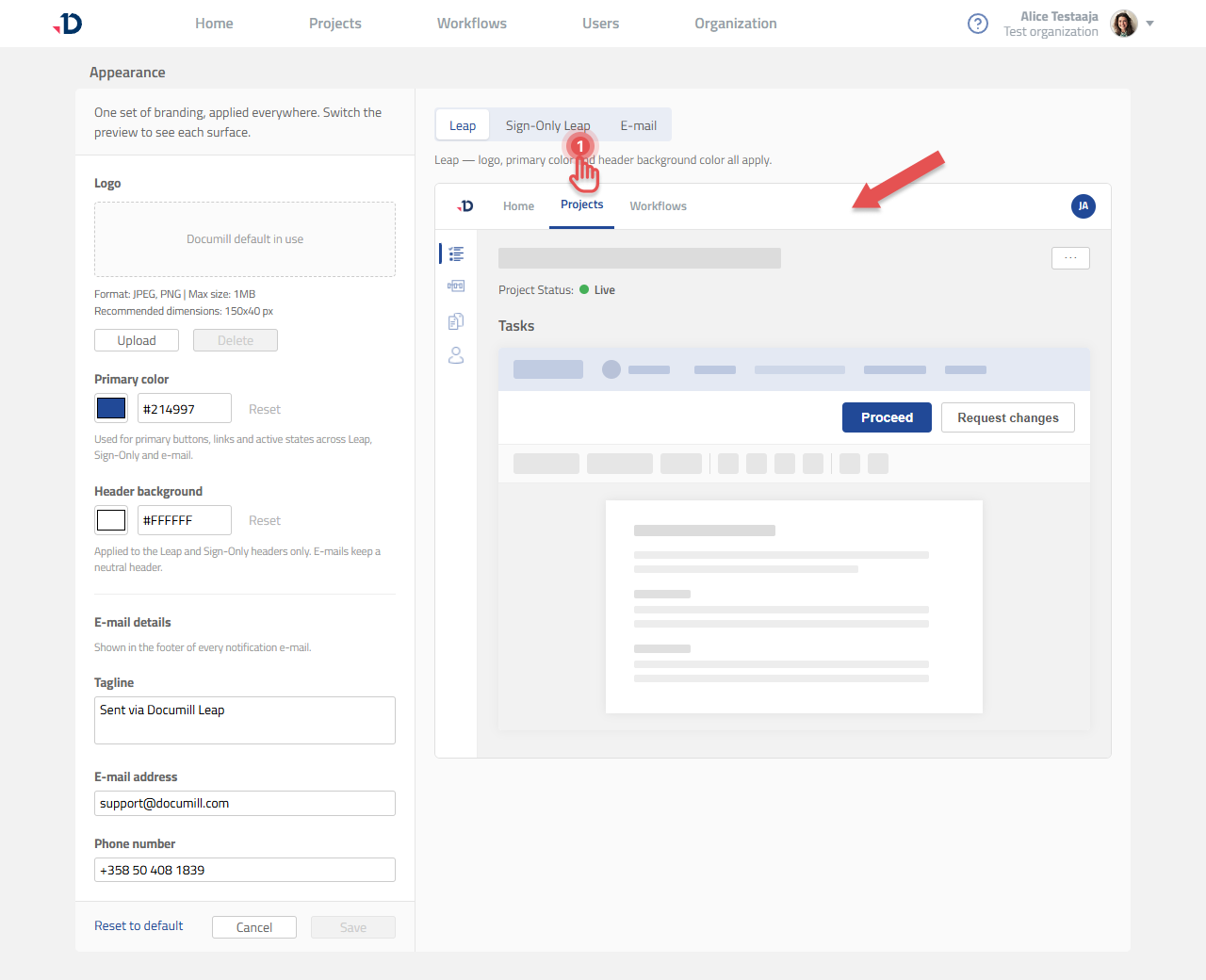
Task: Switch to the Sign-Only Leap preview tab
Action: click(548, 125)
